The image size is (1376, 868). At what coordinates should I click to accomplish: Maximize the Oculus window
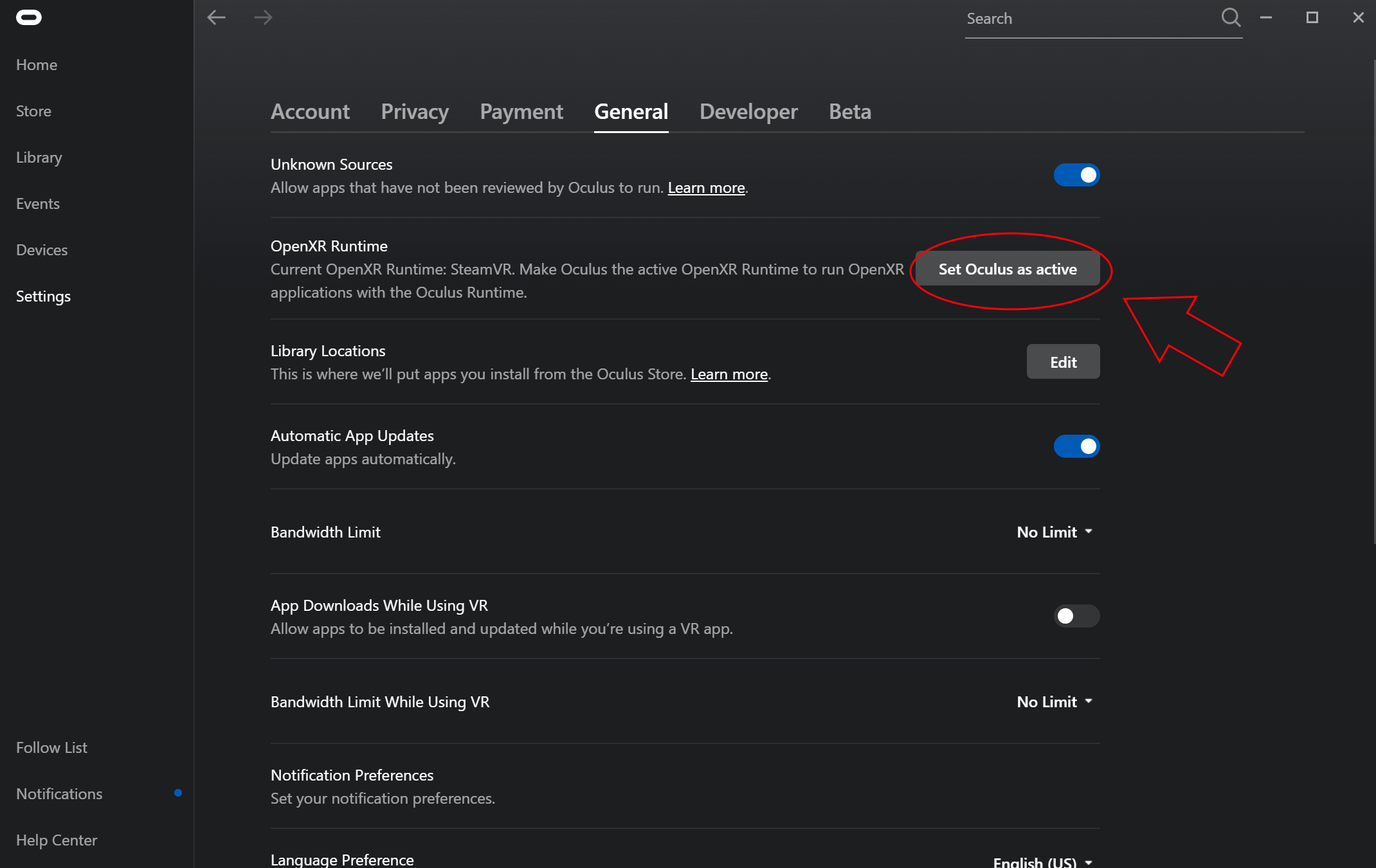click(1312, 17)
